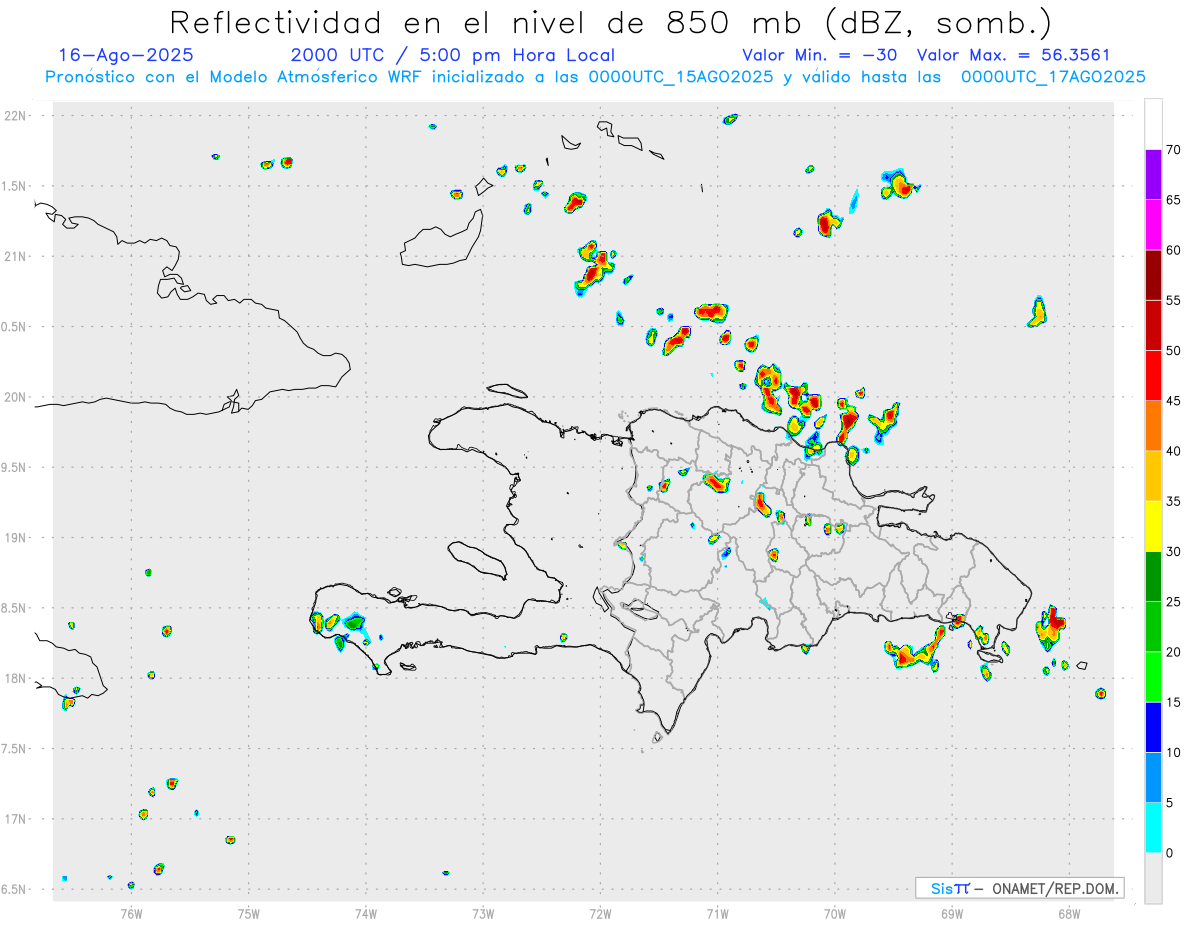Click the dark blue 10-15 dBZ legend swatch
This screenshot has width=1200, height=927.
1153,727
